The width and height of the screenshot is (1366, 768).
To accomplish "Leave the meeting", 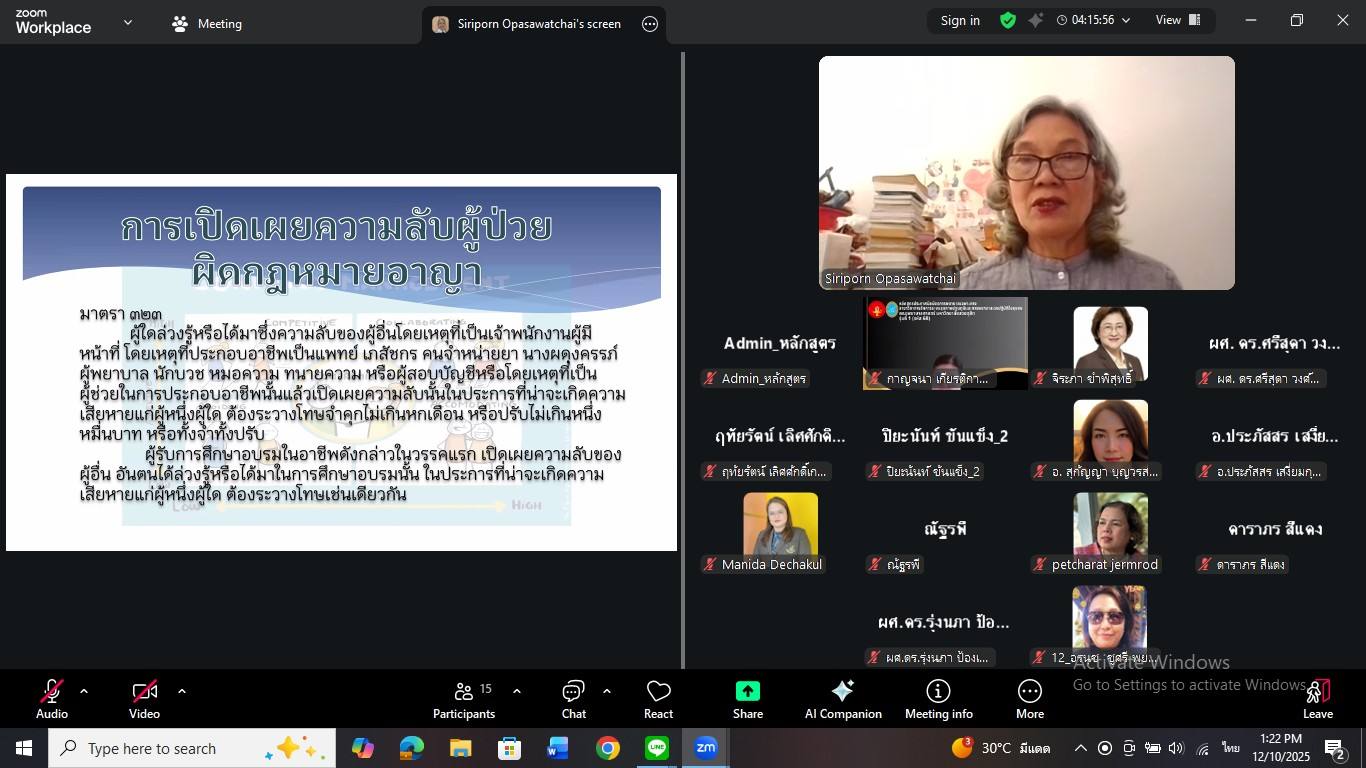I will (1317, 697).
